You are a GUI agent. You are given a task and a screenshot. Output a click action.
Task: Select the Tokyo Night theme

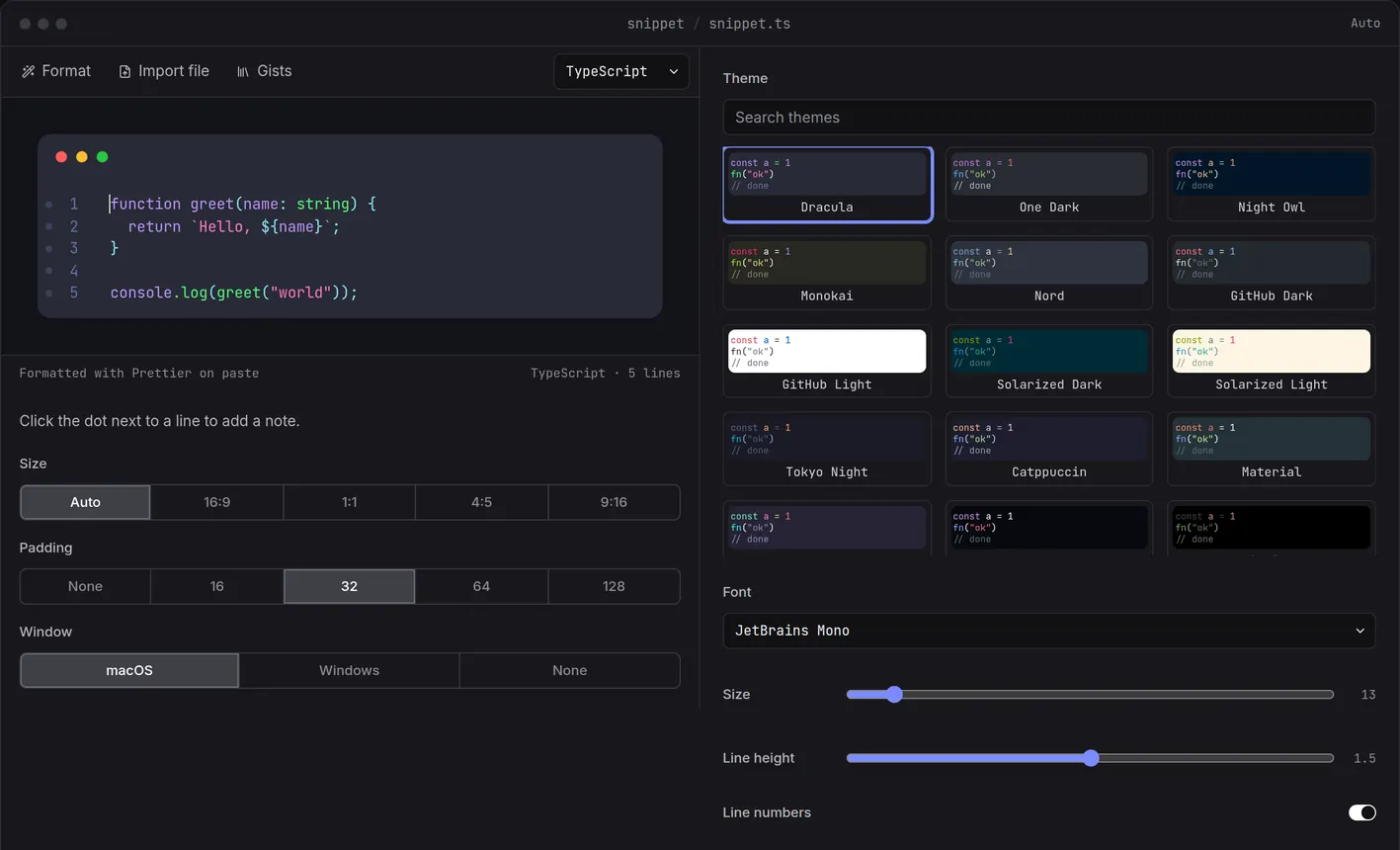[827, 449]
